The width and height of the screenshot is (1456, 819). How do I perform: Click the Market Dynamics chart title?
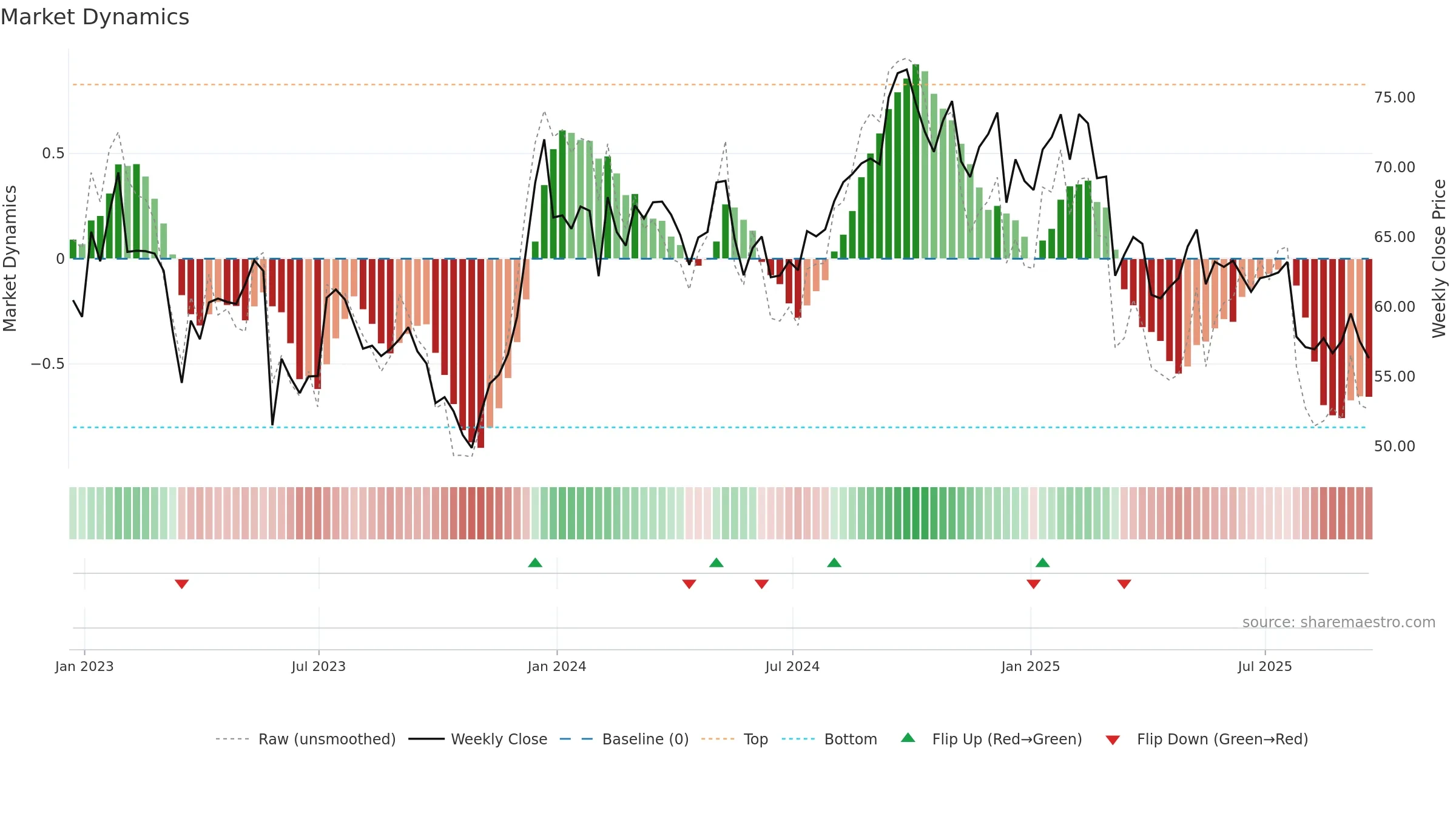95,17
